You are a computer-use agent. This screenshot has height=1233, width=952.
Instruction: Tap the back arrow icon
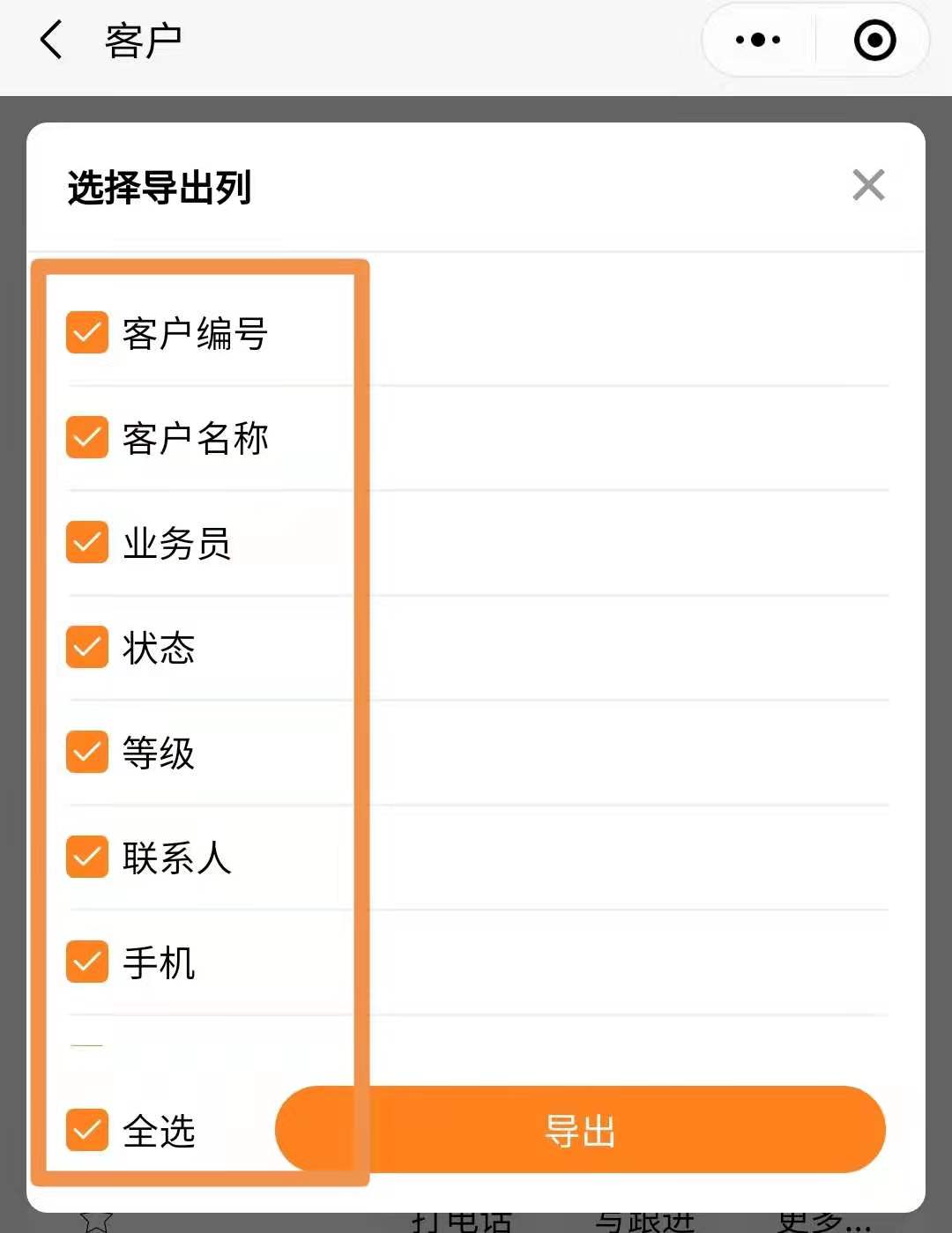(51, 41)
